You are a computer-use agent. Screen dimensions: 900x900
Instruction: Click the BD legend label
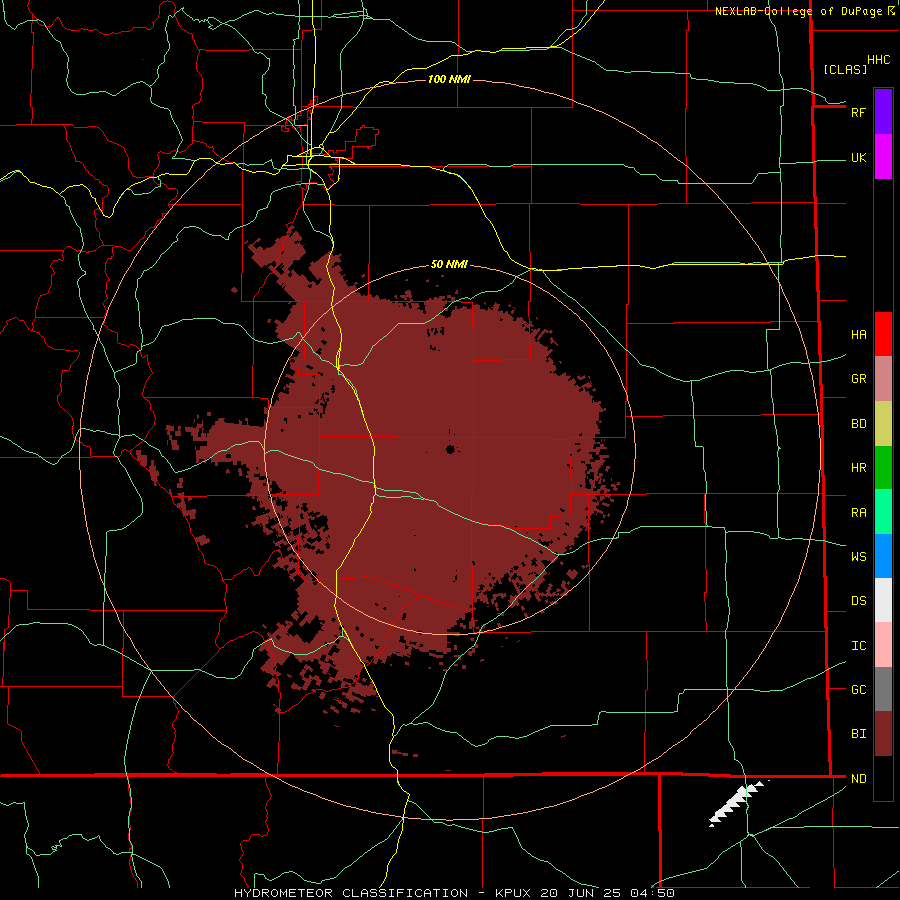tap(858, 424)
